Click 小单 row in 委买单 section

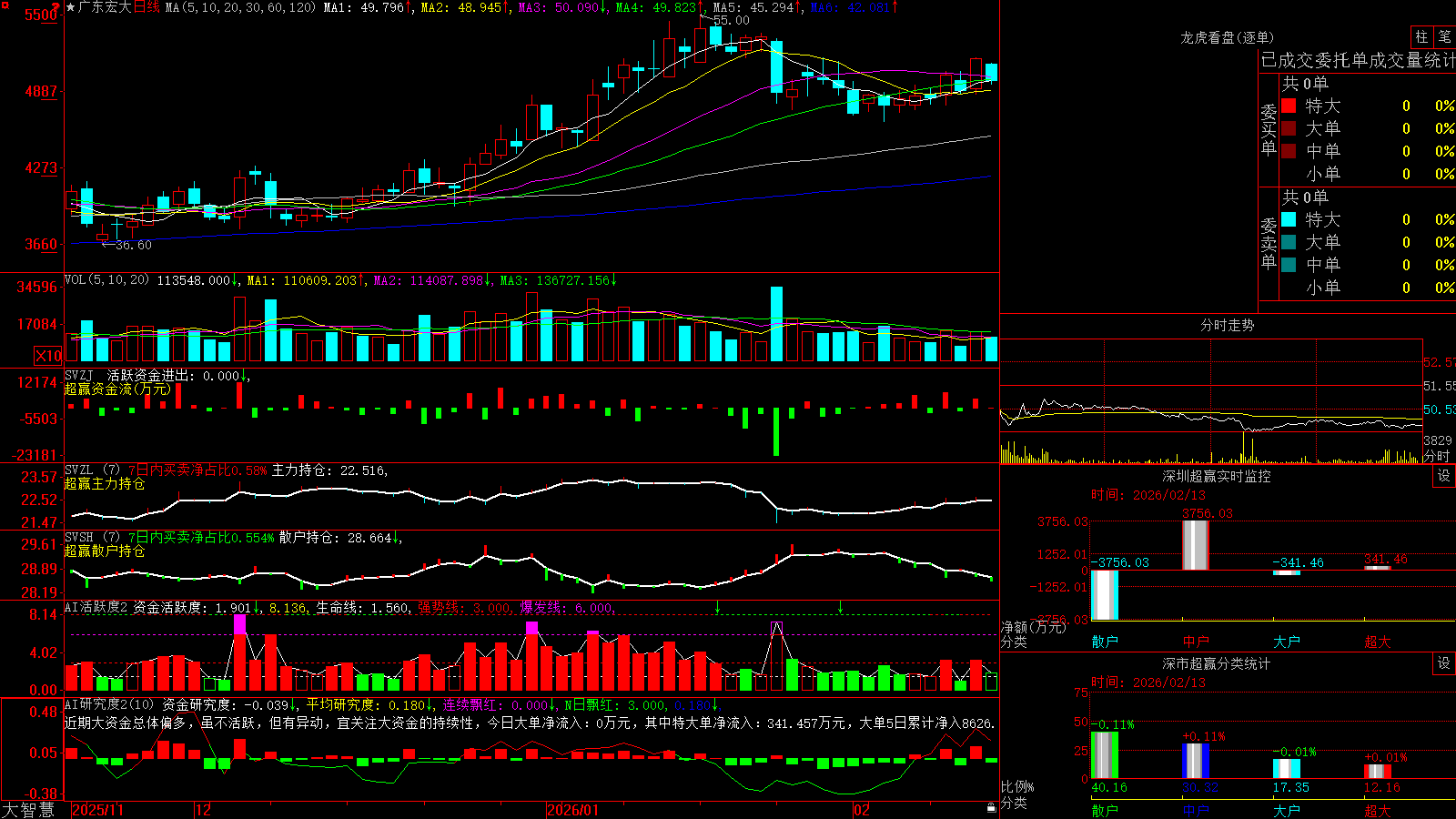1368,174
